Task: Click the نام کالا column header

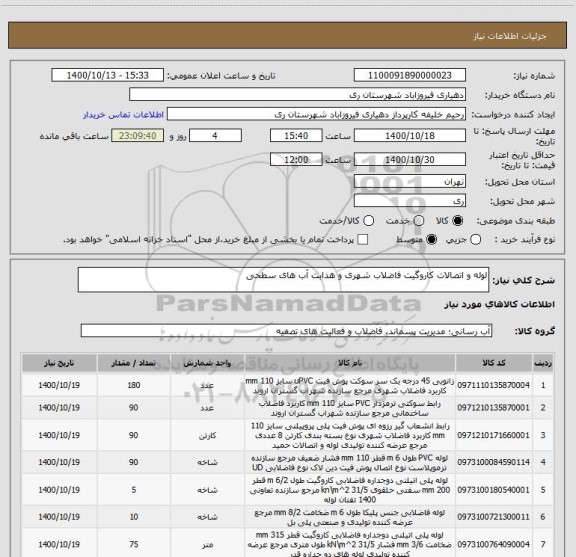Action: pos(350,363)
